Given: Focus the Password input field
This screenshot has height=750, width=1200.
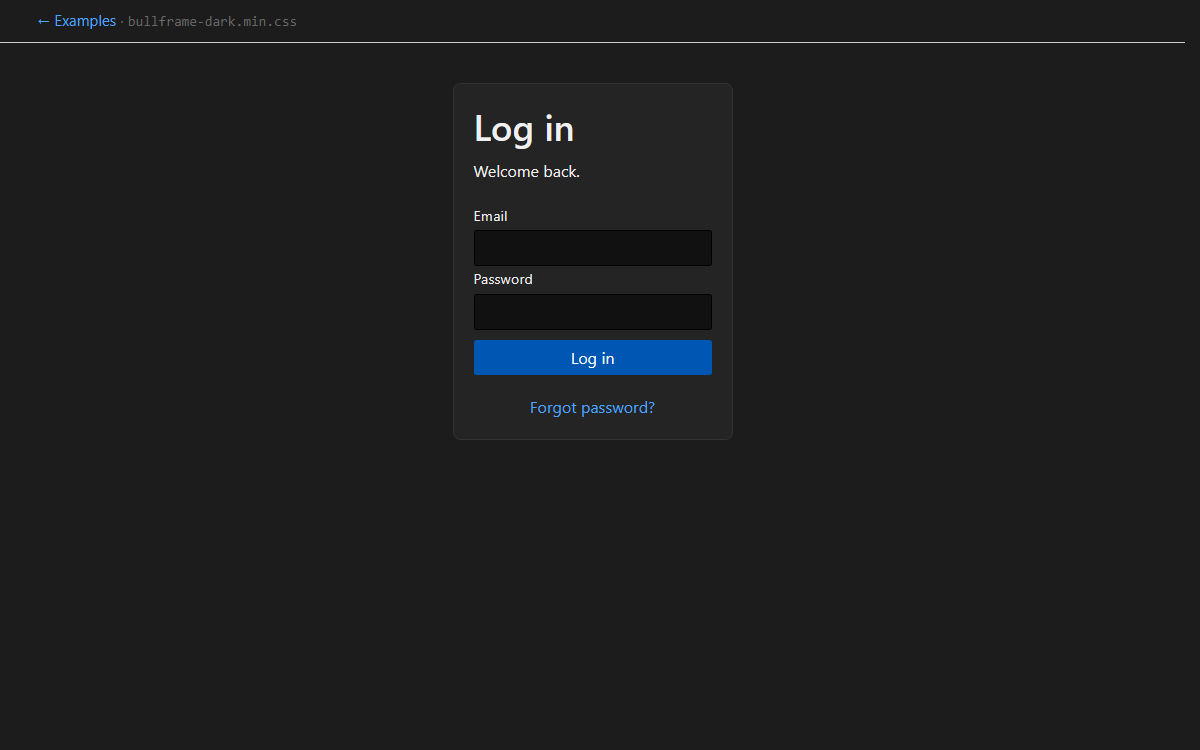Looking at the screenshot, I should [x=593, y=312].
